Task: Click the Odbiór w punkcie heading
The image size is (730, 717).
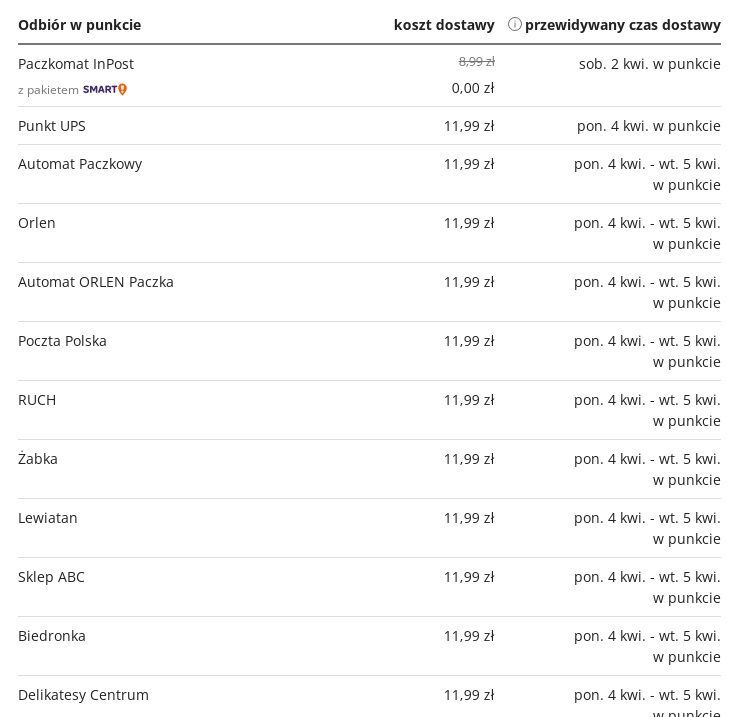Action: (x=79, y=25)
